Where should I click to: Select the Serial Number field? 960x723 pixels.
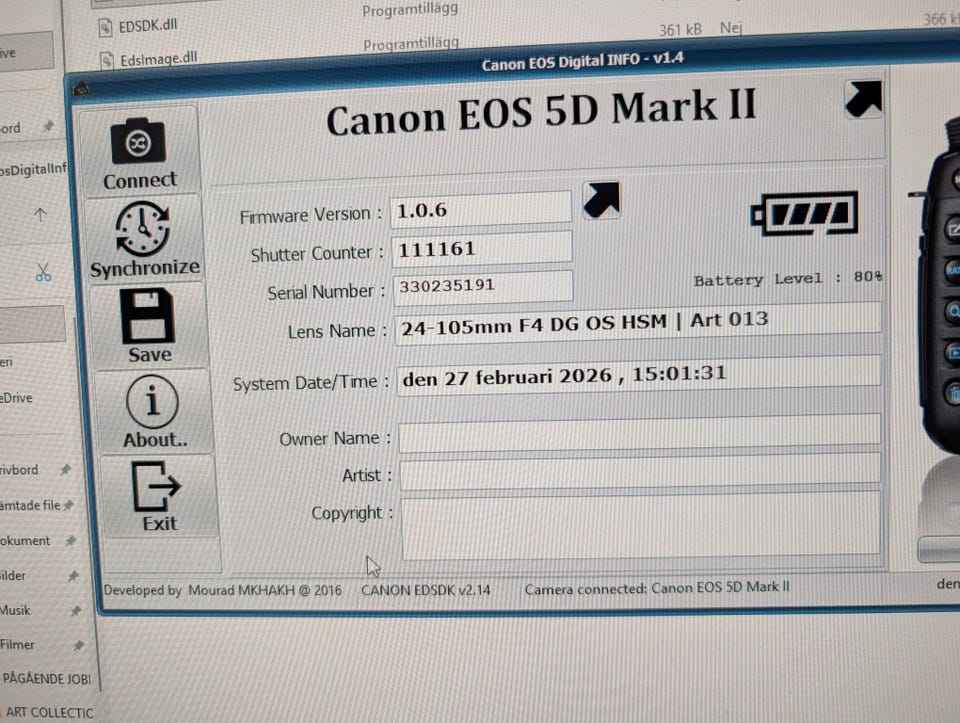[483, 286]
